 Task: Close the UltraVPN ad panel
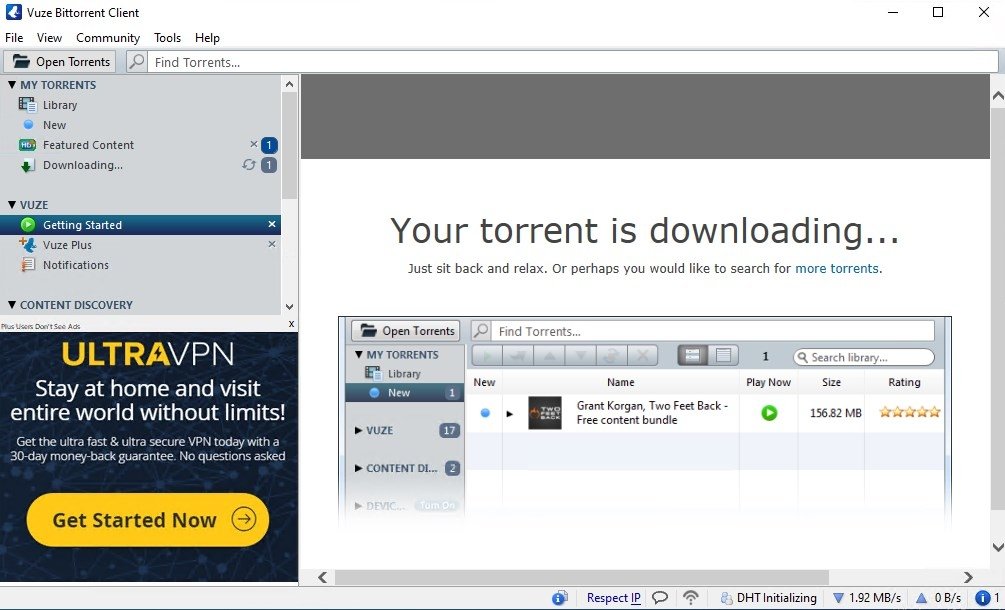pos(292,324)
